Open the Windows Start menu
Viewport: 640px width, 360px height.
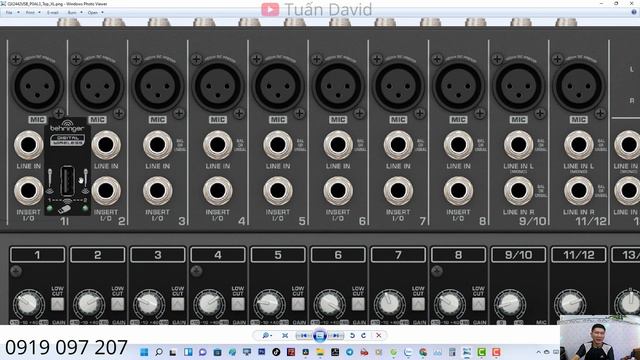pos(144,352)
